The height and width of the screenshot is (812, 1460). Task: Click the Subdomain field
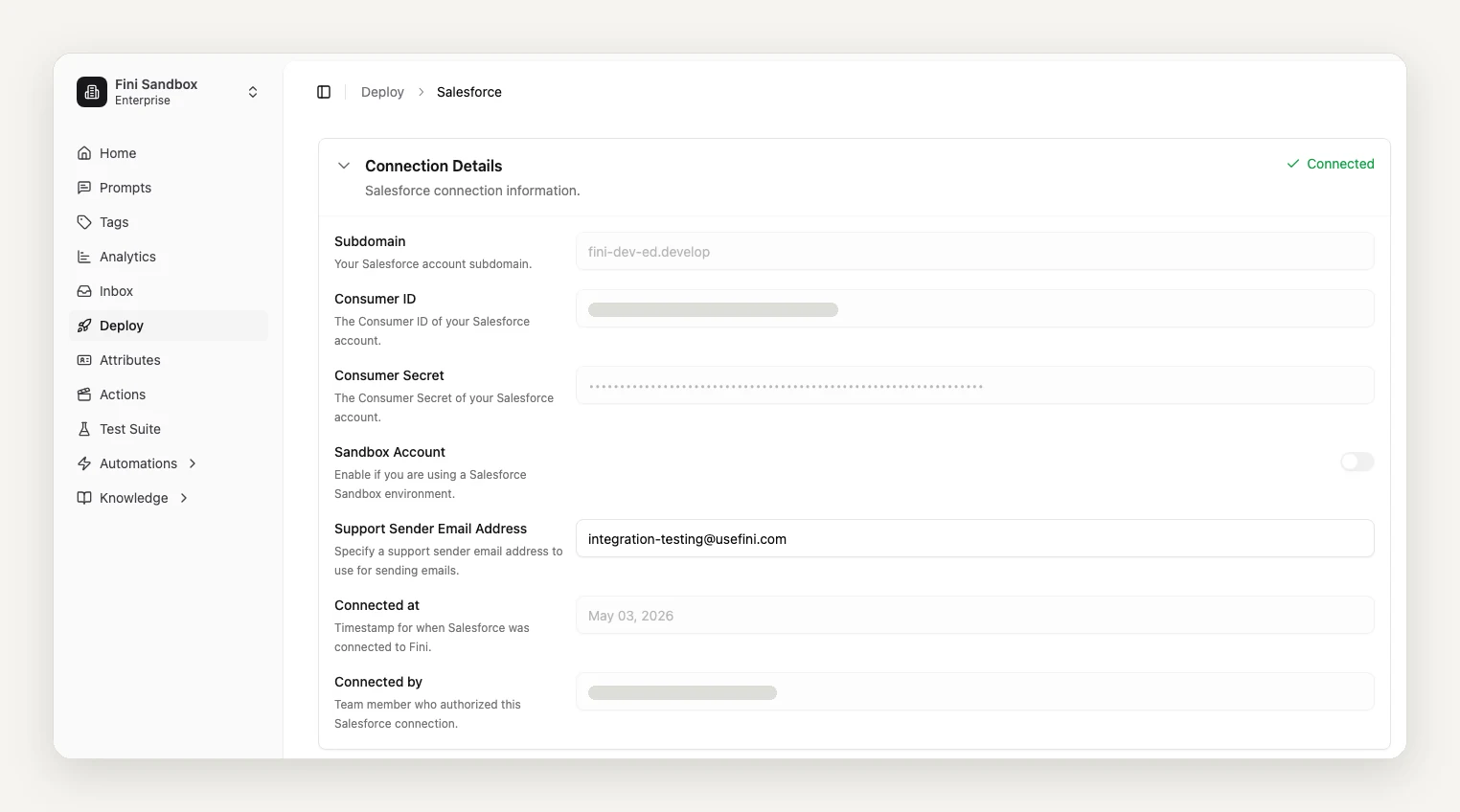click(x=975, y=251)
